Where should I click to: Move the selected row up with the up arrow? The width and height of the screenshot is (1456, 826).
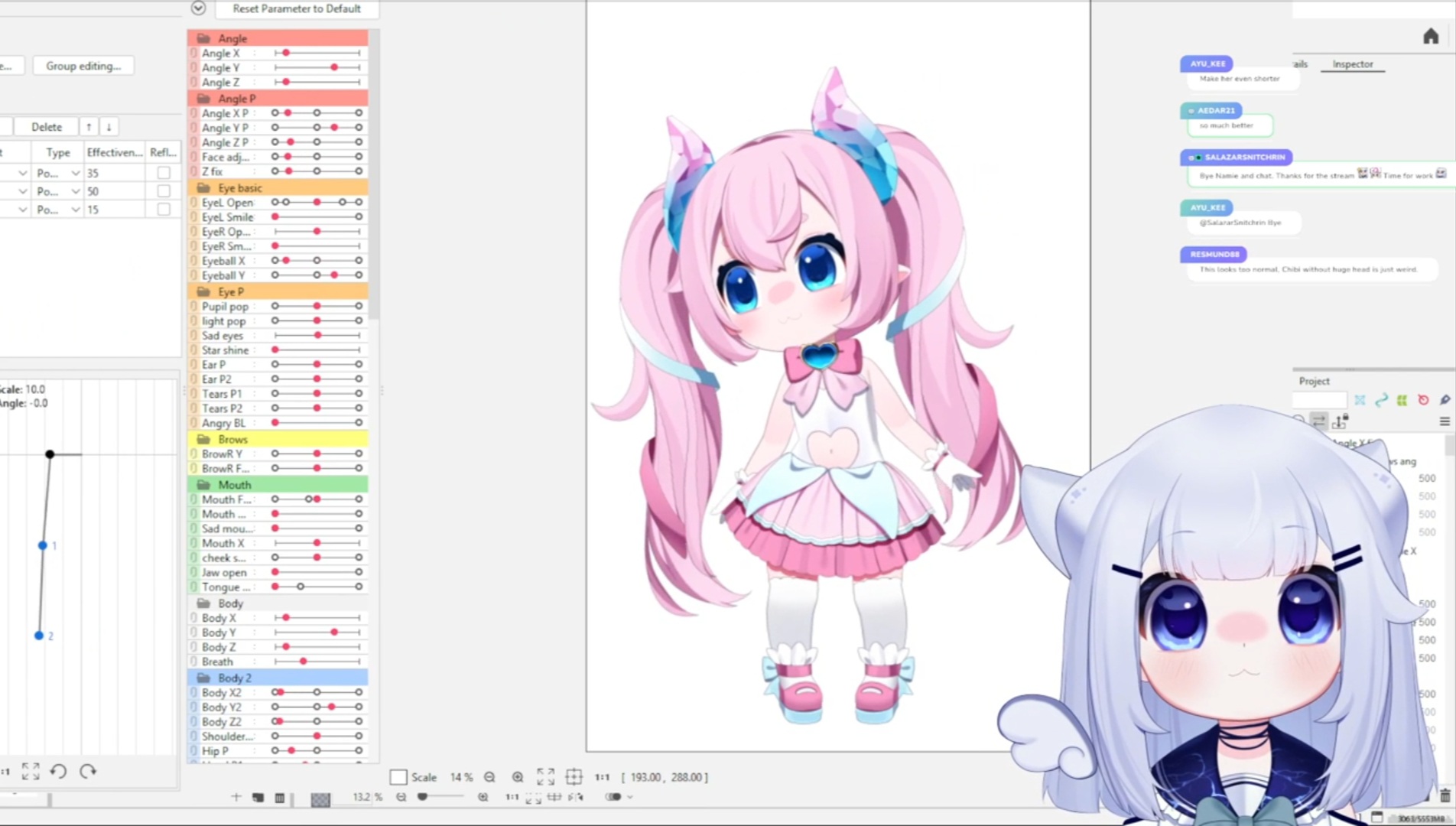[89, 127]
